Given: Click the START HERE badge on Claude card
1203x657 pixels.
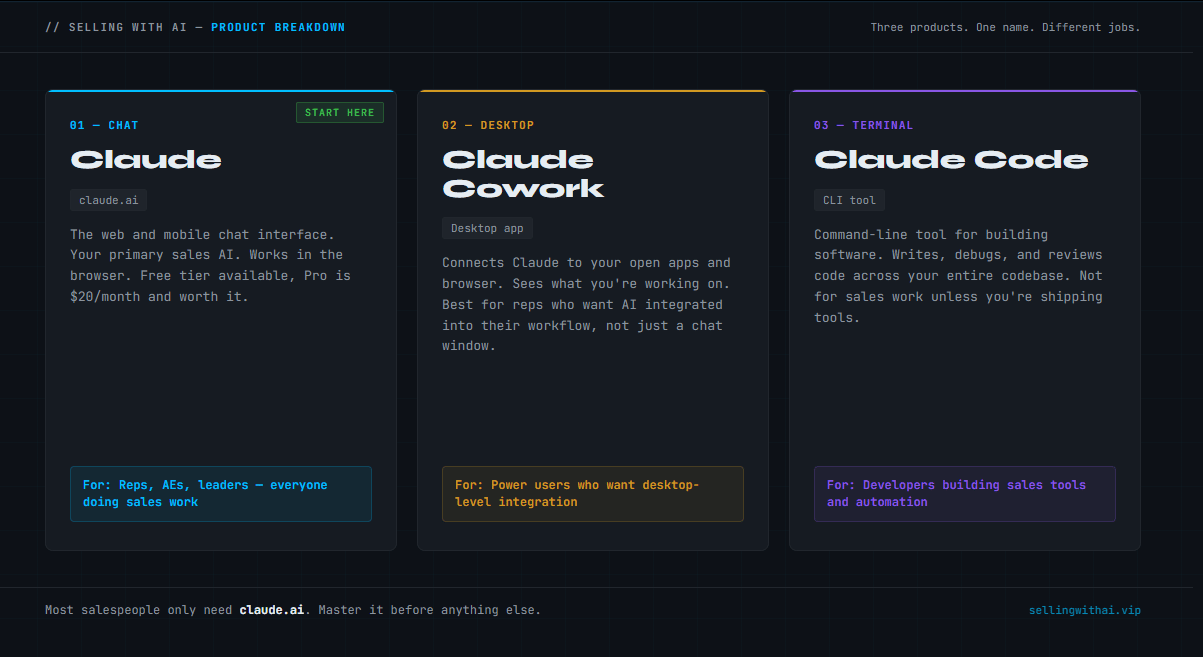Looking at the screenshot, I should [340, 113].
